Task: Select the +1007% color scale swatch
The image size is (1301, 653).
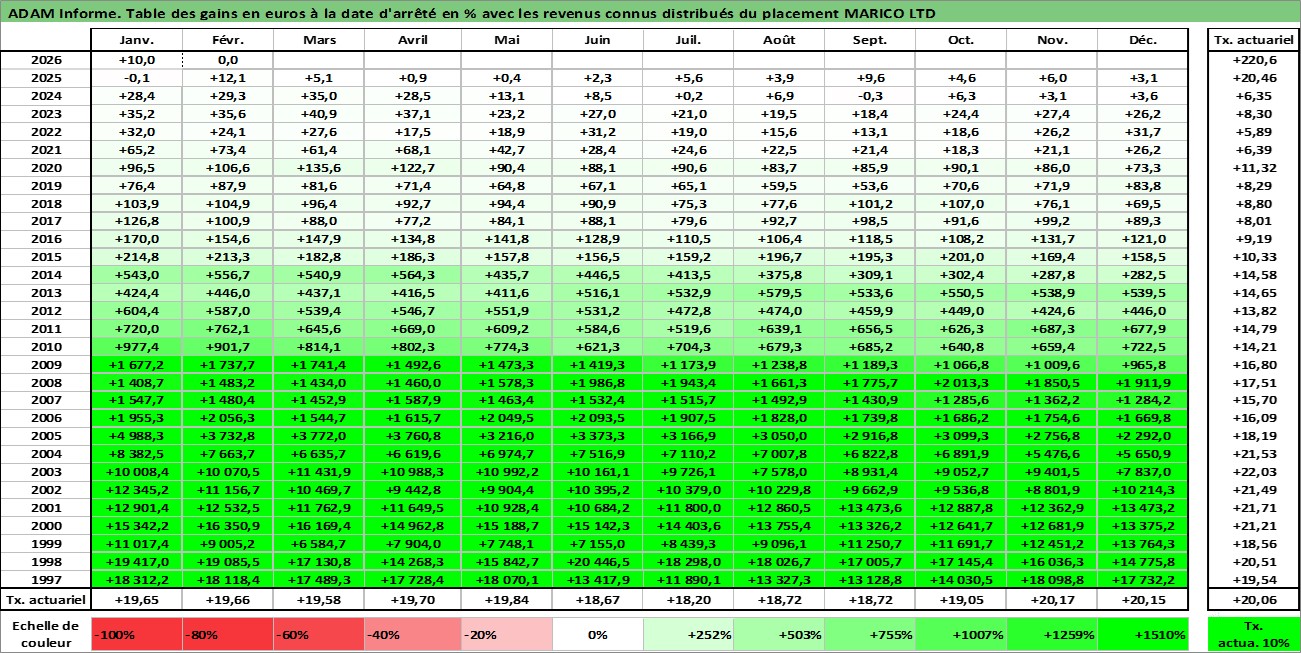Action: [961, 634]
